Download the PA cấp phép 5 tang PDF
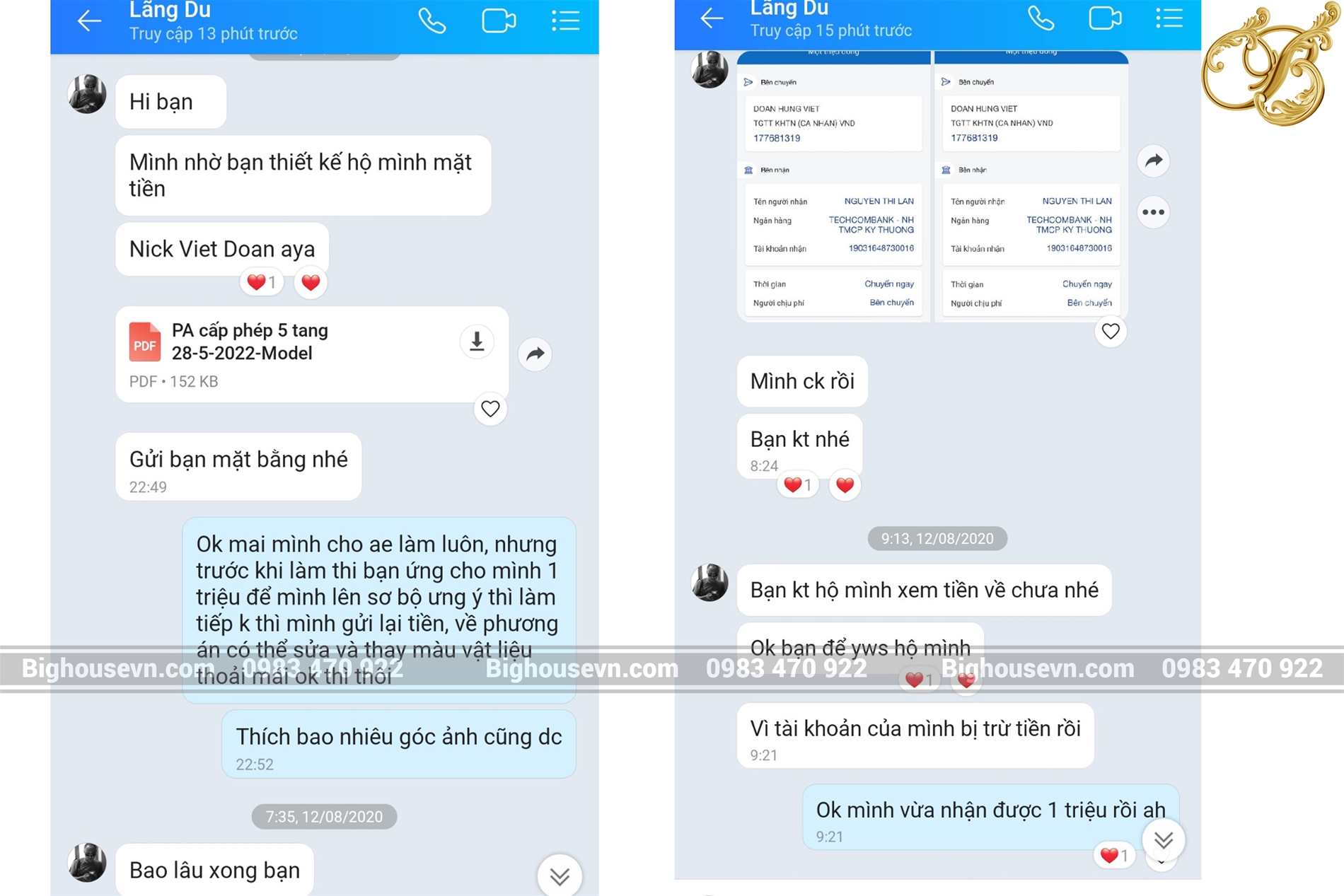The width and height of the screenshot is (1344, 896). pyautogui.click(x=477, y=342)
